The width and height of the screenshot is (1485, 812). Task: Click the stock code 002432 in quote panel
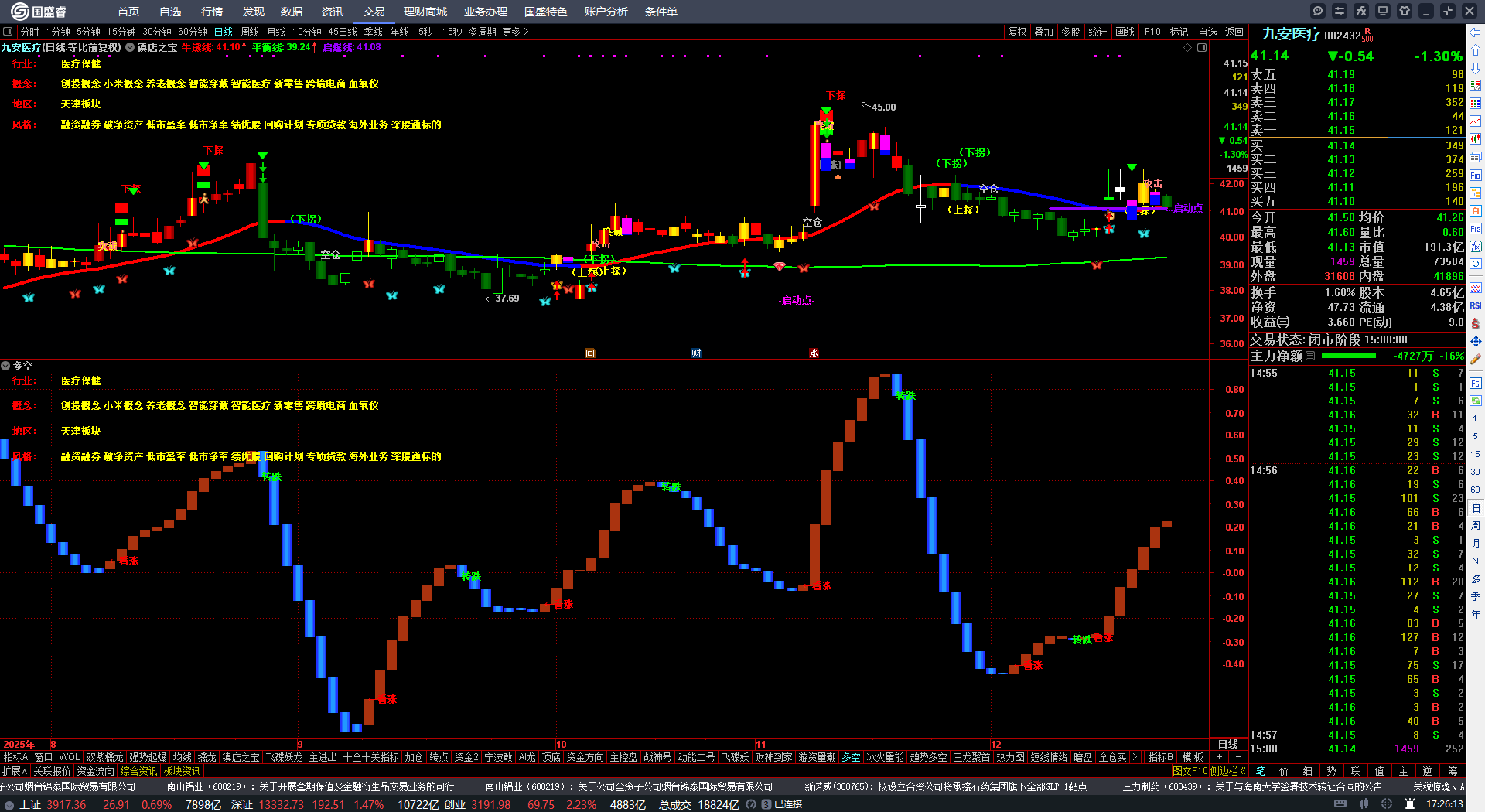(x=1343, y=35)
